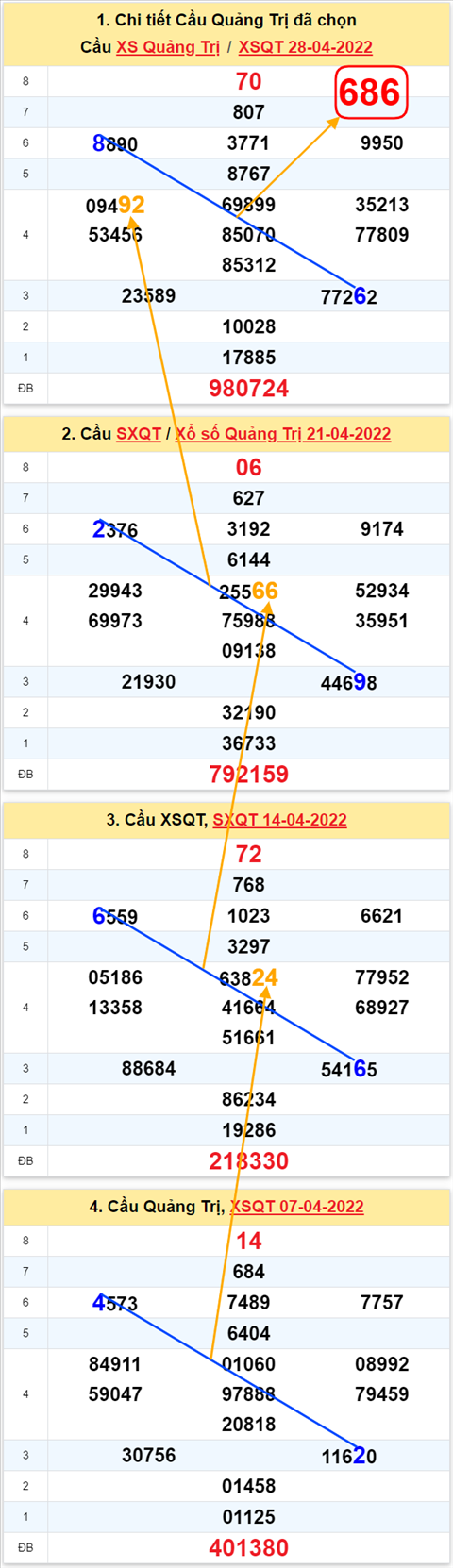Viewport: 453px width, 1568px height.
Task: Open the XSQT 28-04-2022 link
Action: point(305,47)
